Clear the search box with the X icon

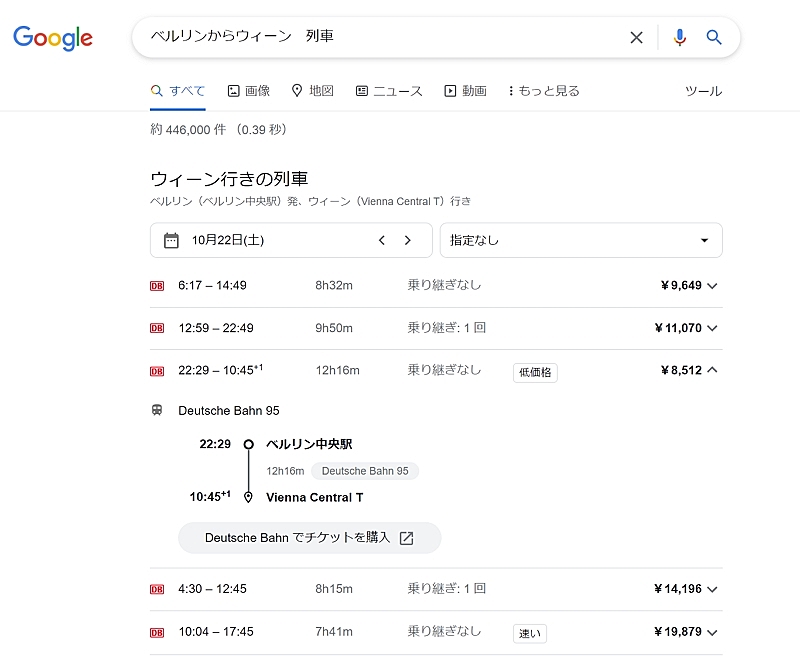[x=636, y=37]
